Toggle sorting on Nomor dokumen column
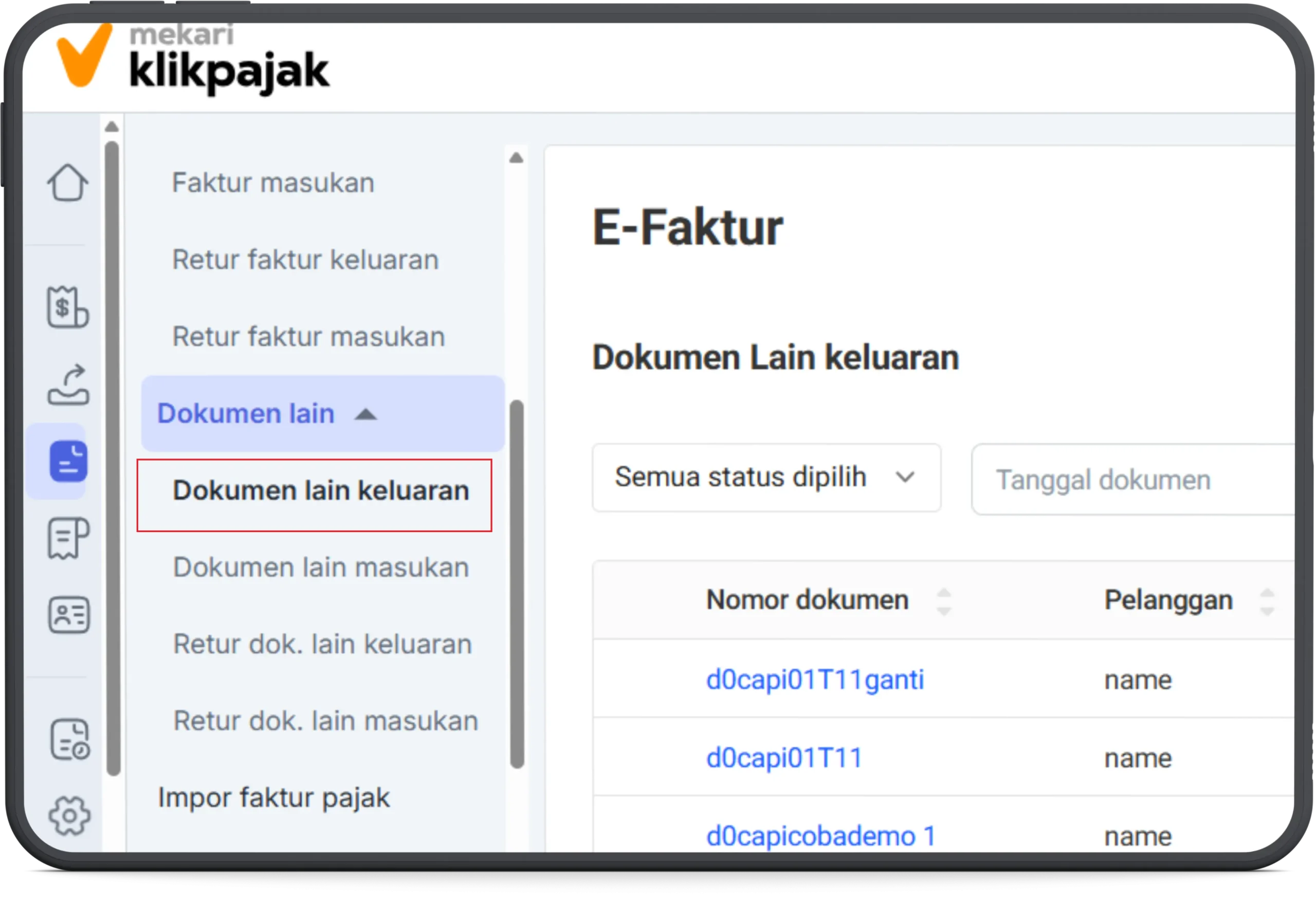The image size is (1316, 898). pyautogui.click(x=943, y=600)
